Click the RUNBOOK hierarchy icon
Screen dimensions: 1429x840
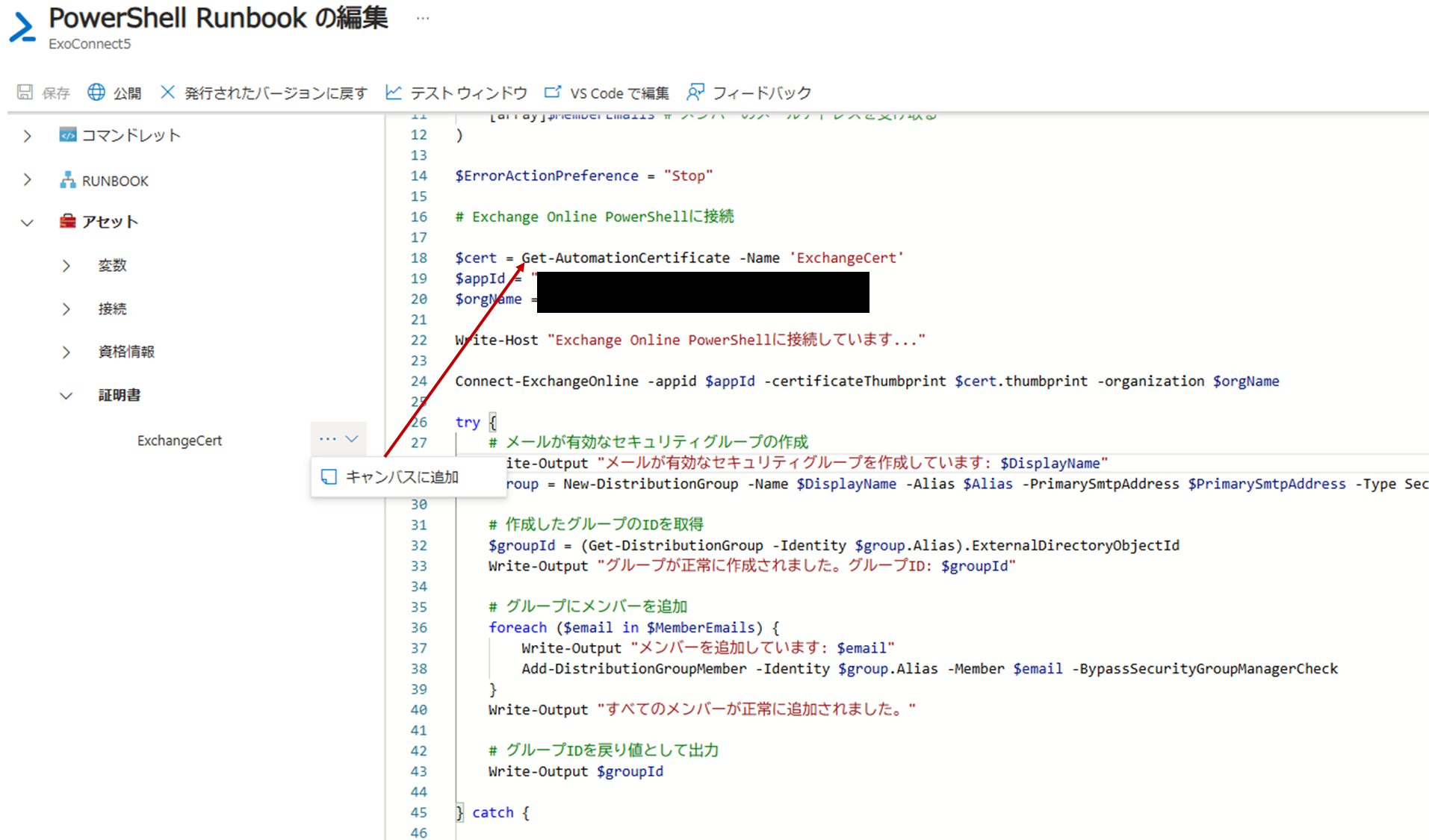tap(68, 180)
